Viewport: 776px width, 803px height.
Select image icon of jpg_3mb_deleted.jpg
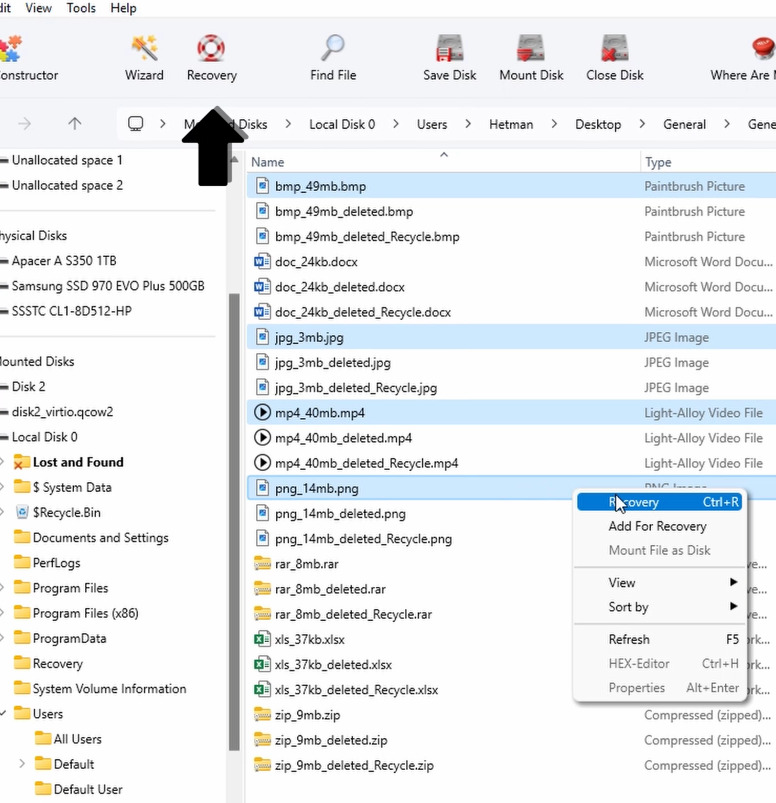pyautogui.click(x=262, y=362)
